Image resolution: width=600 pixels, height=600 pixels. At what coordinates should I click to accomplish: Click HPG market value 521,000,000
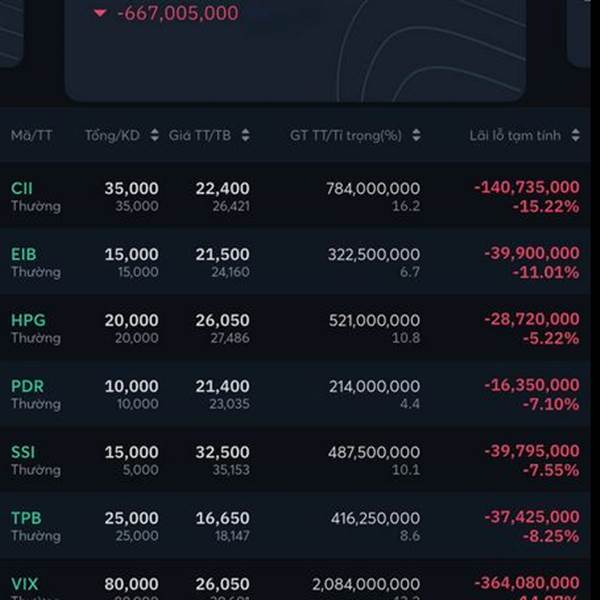(x=374, y=320)
